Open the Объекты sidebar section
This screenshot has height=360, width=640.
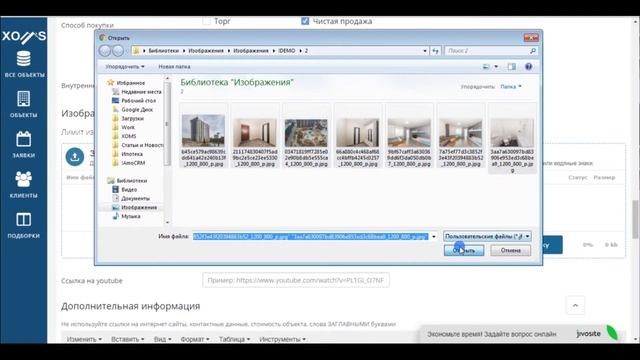tap(24, 104)
